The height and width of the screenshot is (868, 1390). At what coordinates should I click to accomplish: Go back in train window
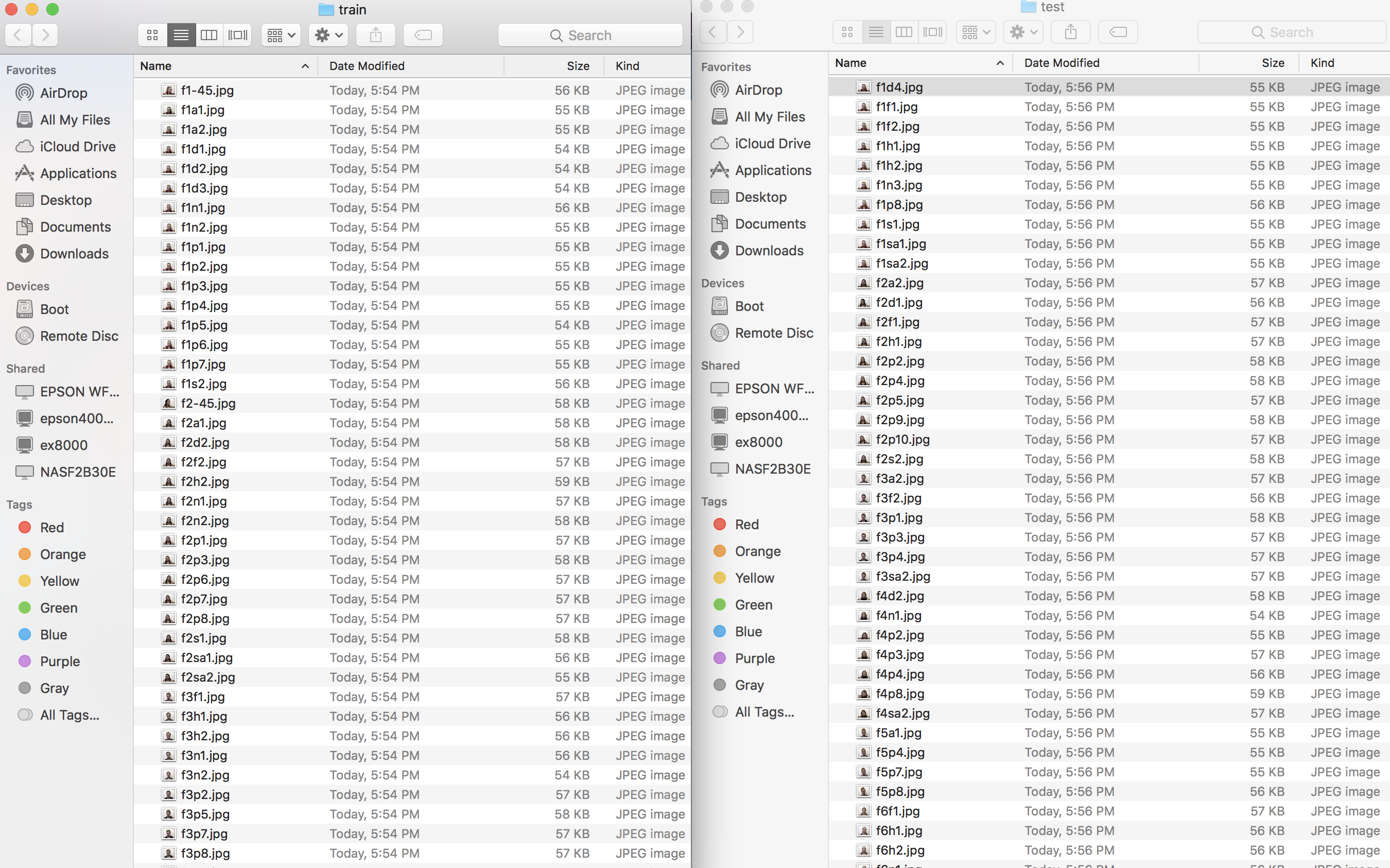click(x=19, y=35)
